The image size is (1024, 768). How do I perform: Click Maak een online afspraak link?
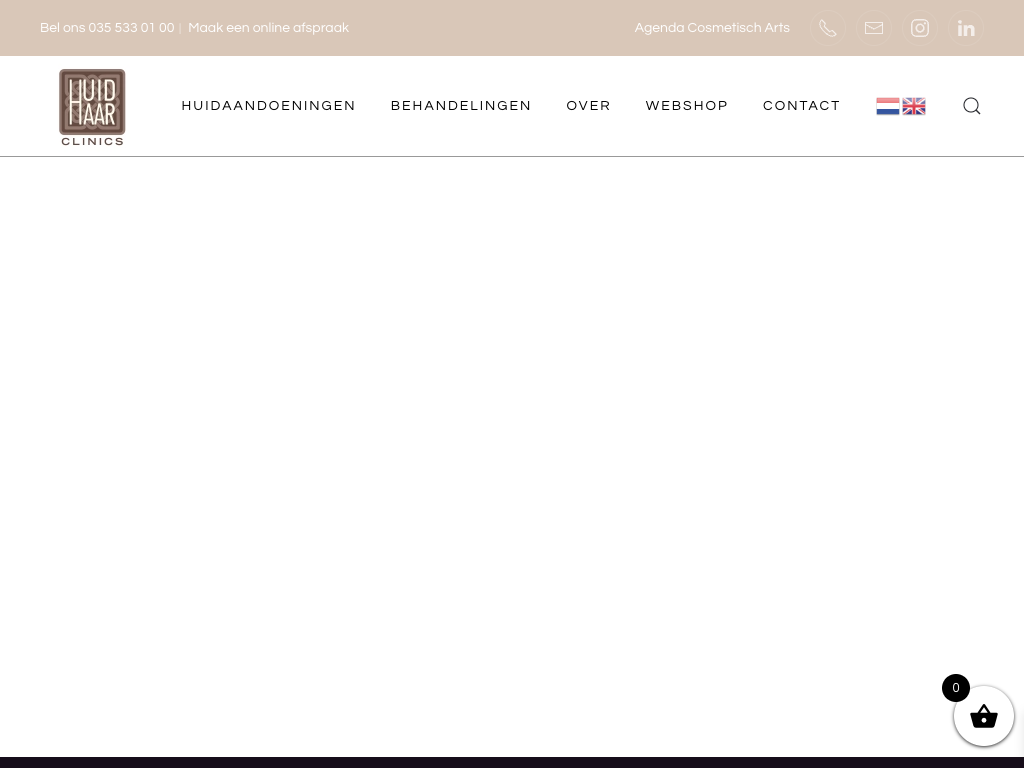pyautogui.click(x=268, y=28)
